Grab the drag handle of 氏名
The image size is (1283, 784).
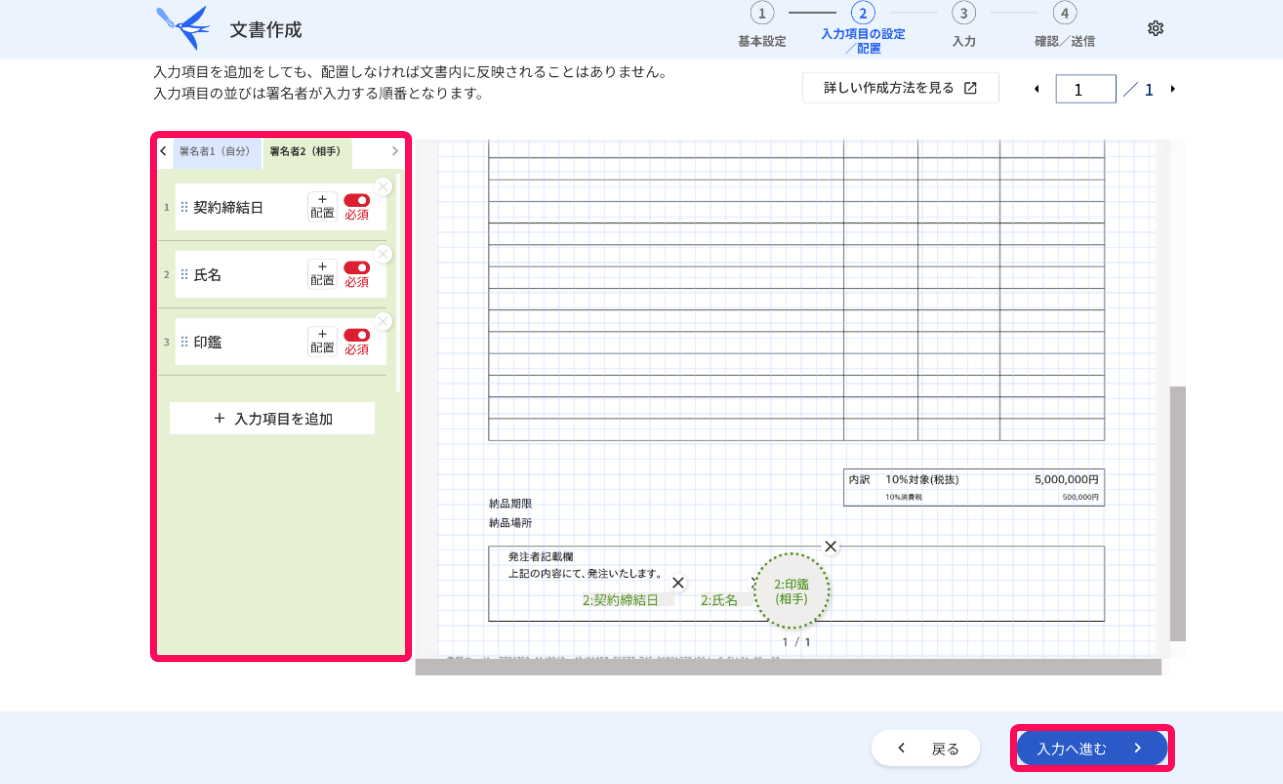click(x=184, y=274)
